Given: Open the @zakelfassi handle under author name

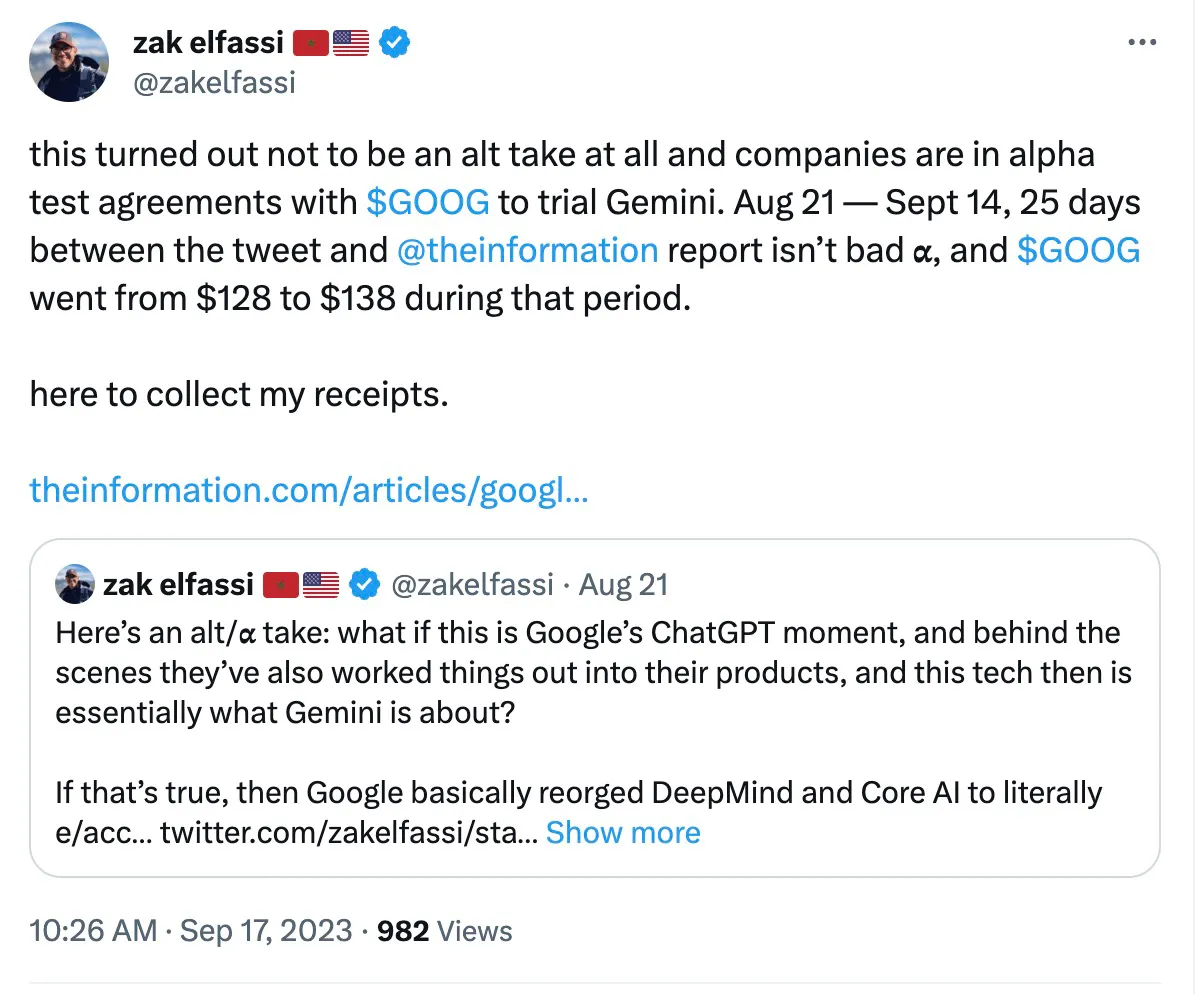Looking at the screenshot, I should tap(214, 82).
